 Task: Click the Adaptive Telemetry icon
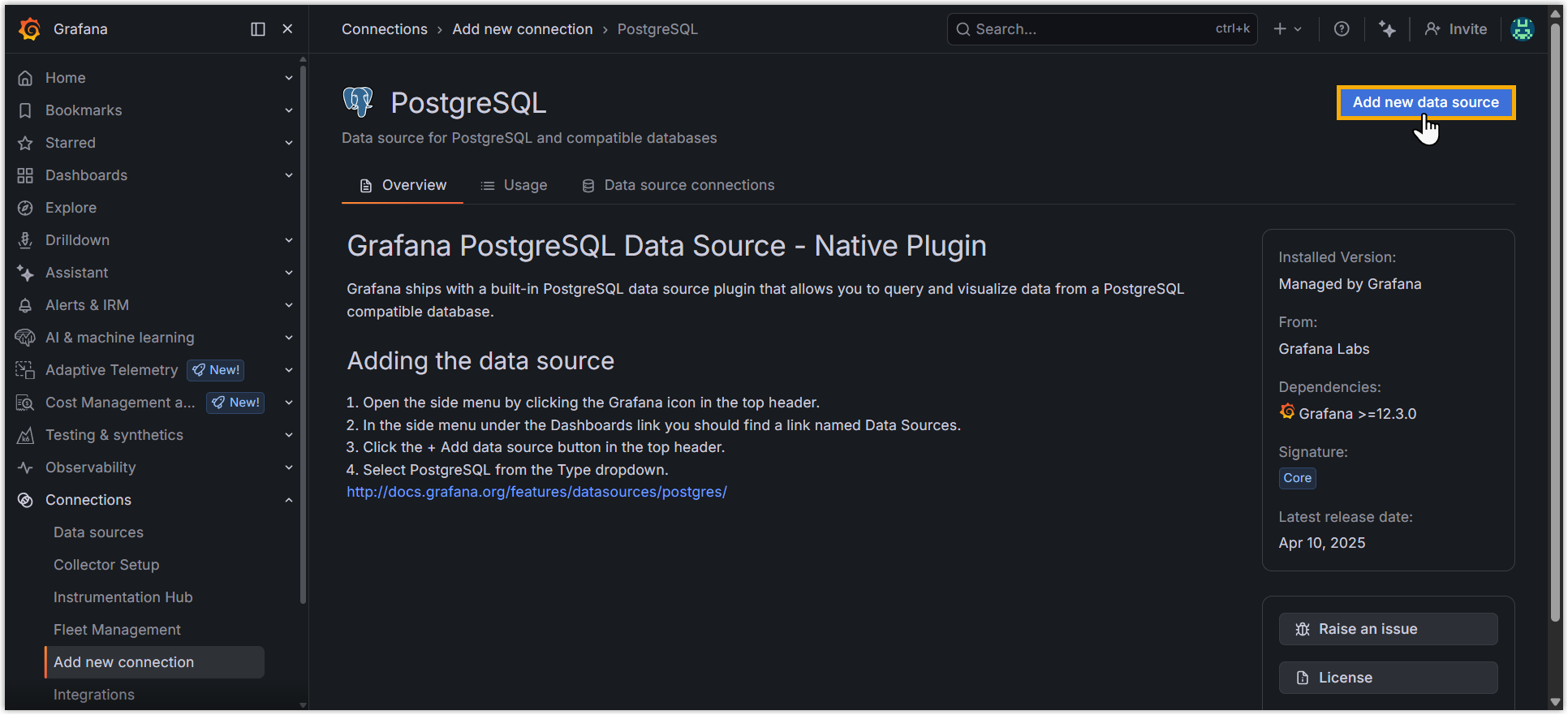pos(25,370)
